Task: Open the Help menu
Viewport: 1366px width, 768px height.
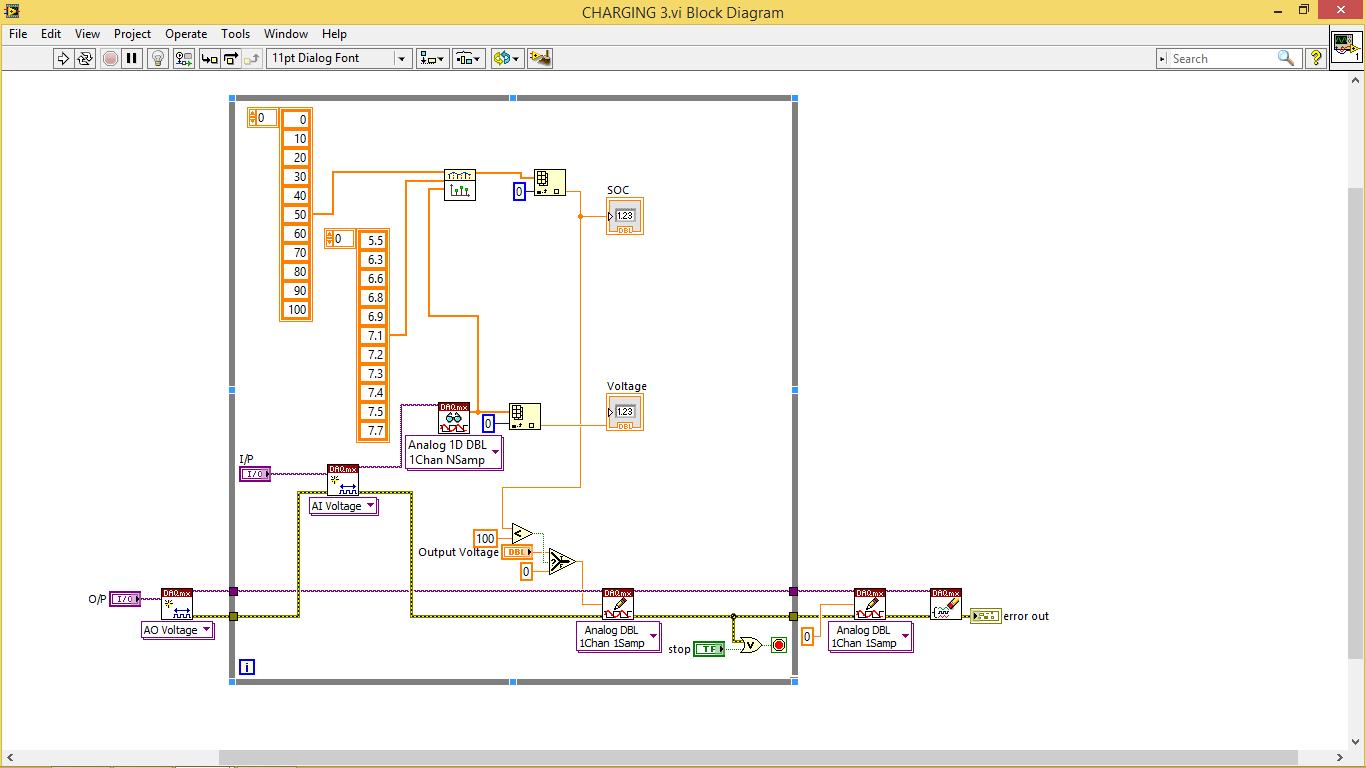Action: [x=334, y=33]
